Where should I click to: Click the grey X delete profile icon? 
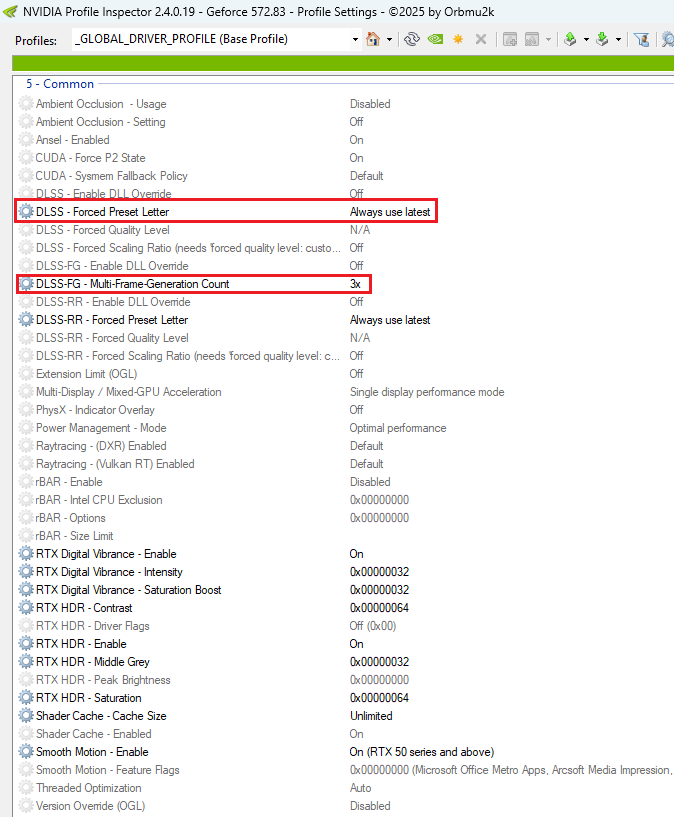click(481, 39)
